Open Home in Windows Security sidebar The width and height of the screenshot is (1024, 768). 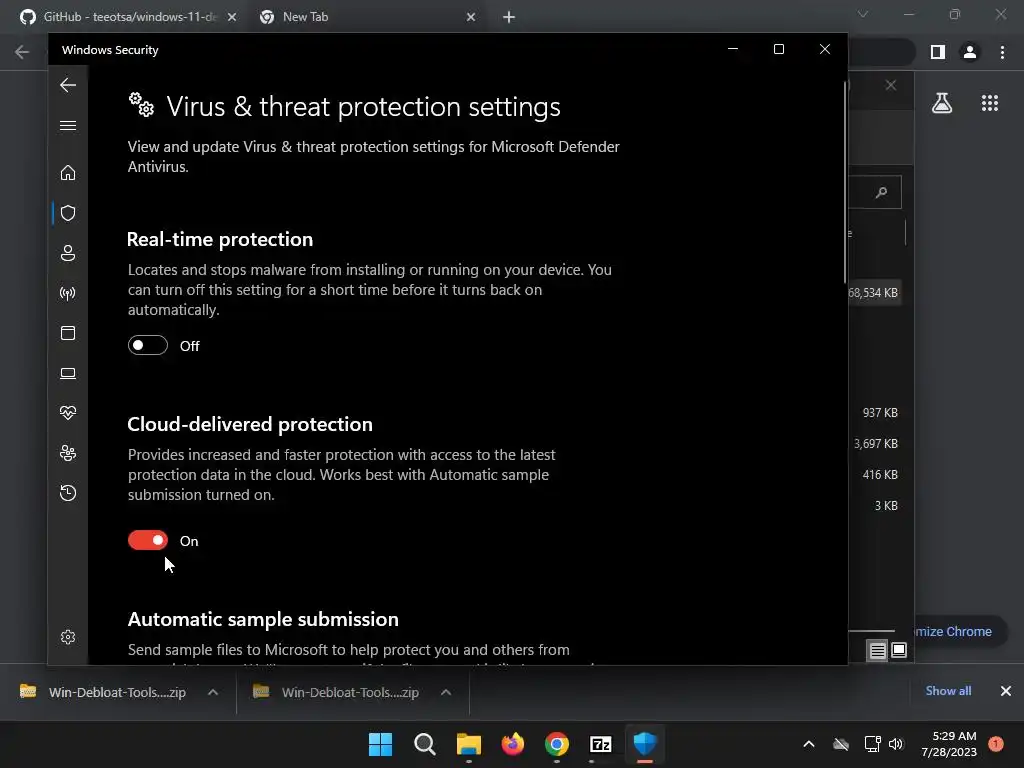click(68, 172)
